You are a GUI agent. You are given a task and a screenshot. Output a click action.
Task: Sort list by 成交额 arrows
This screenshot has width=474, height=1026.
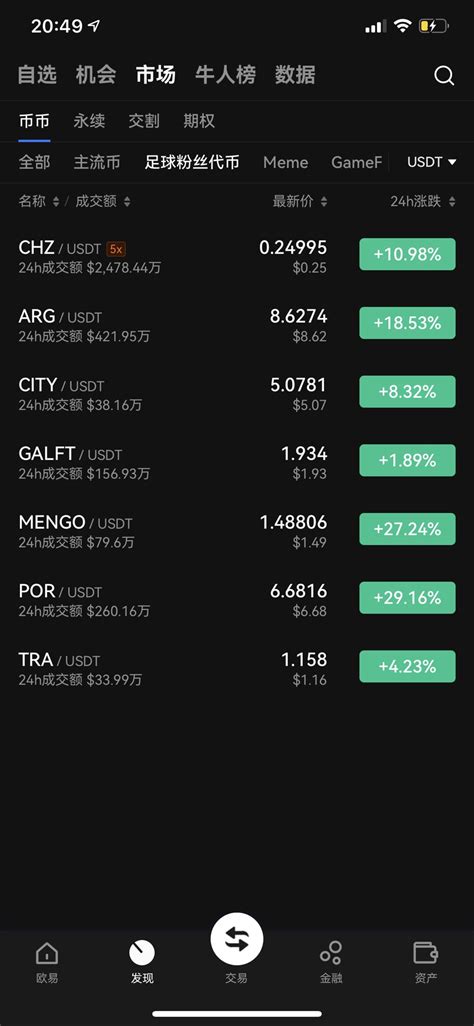pos(127,202)
